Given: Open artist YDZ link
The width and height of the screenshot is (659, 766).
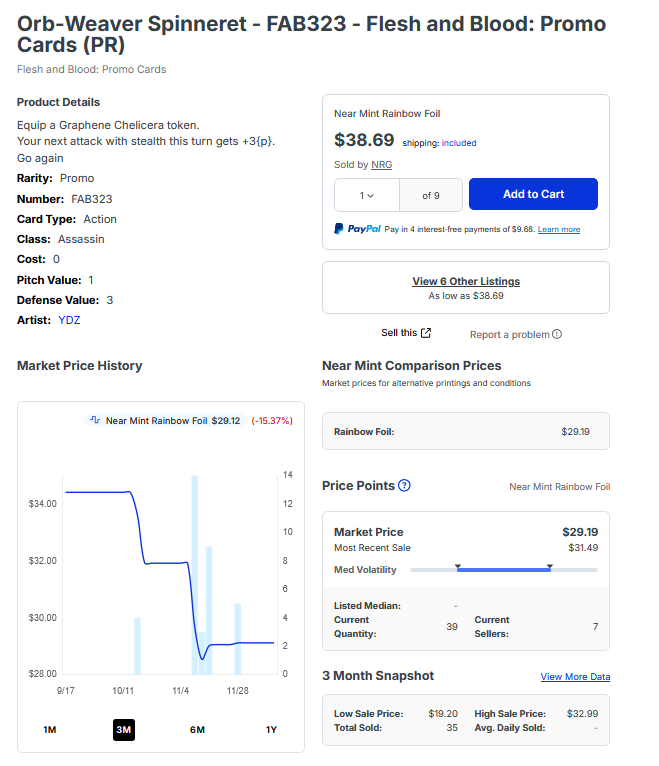Looking at the screenshot, I should [x=69, y=320].
